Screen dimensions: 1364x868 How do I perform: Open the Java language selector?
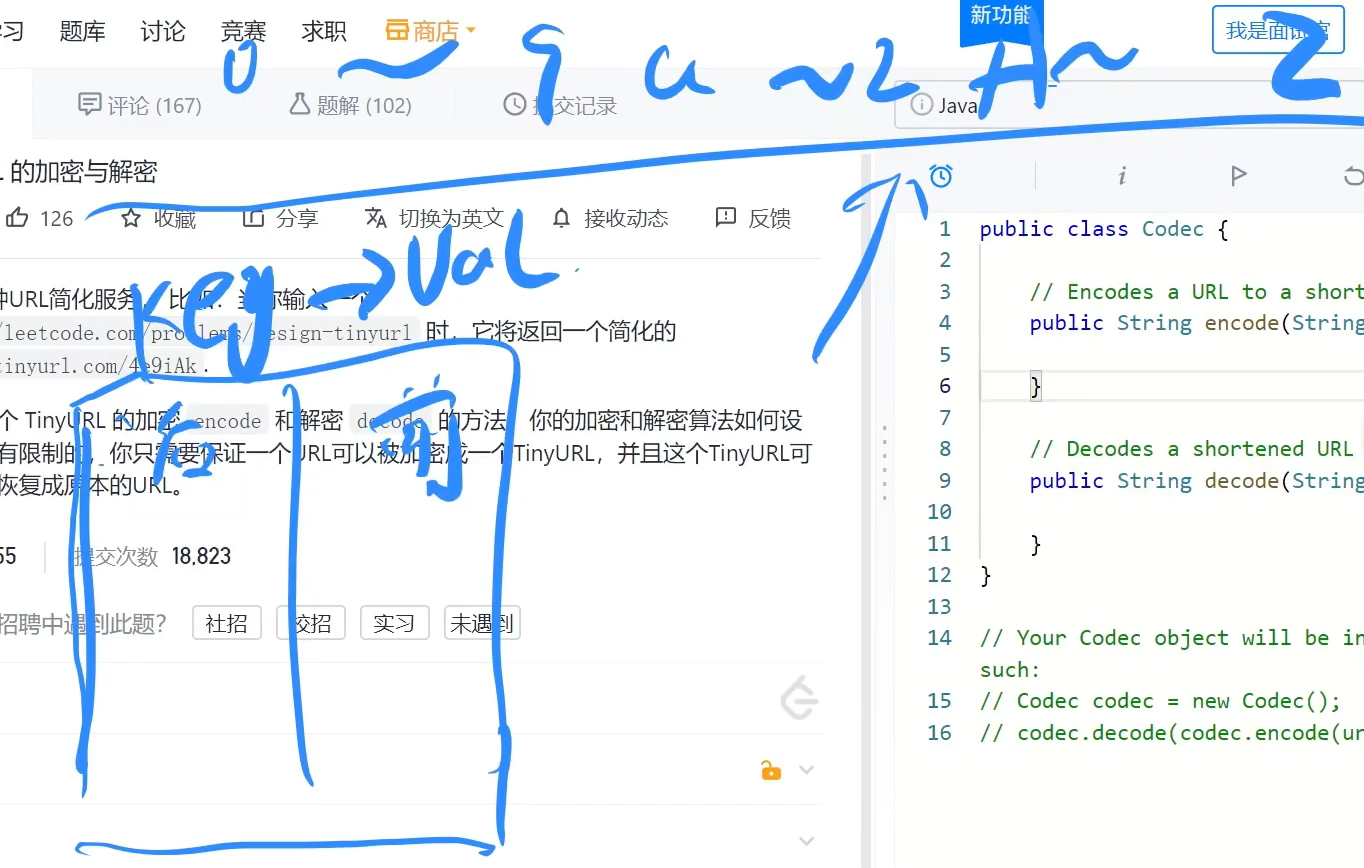click(1129, 105)
